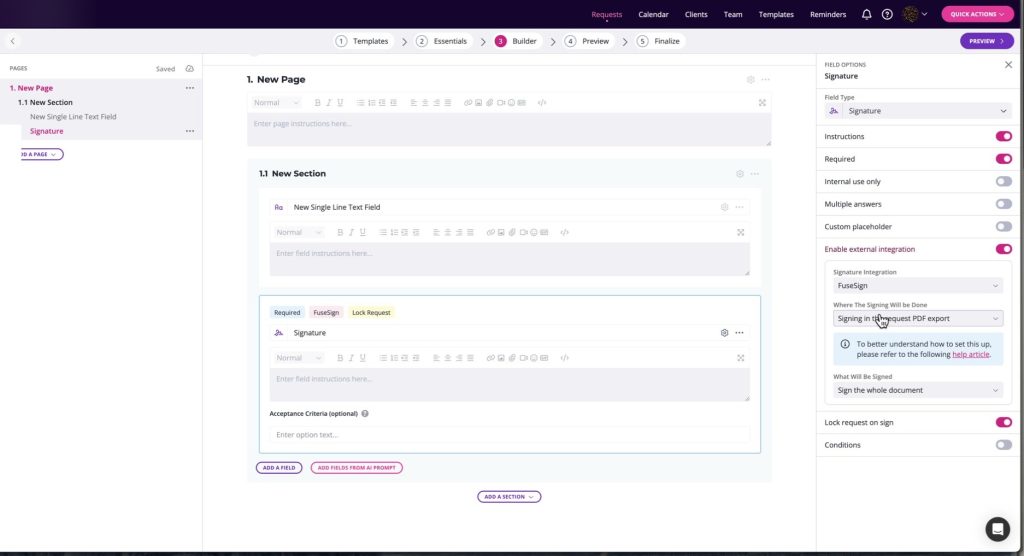Open What Will Be Signed dropdown

tap(918, 390)
